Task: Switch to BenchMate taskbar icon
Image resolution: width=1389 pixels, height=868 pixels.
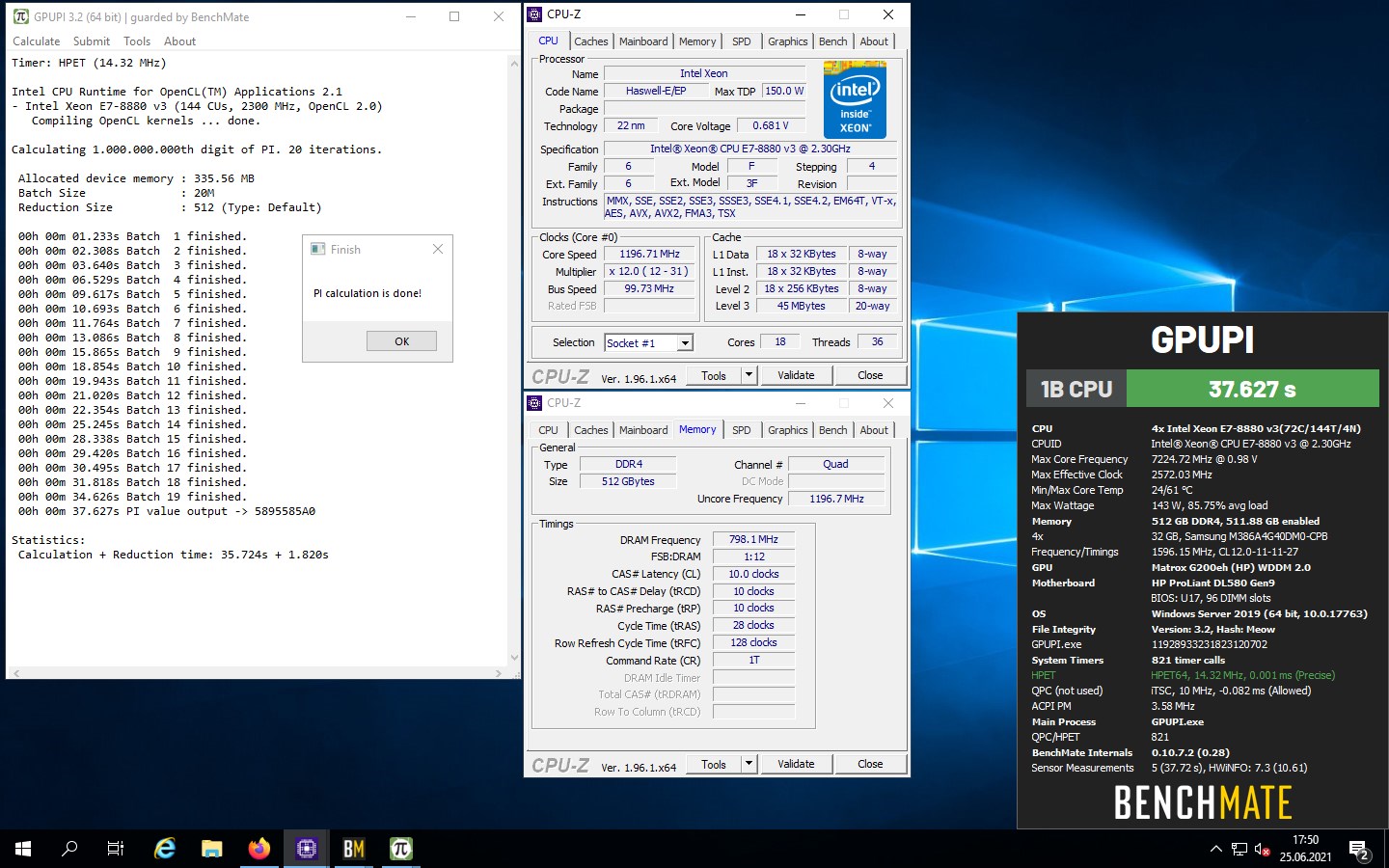Action: 354,849
